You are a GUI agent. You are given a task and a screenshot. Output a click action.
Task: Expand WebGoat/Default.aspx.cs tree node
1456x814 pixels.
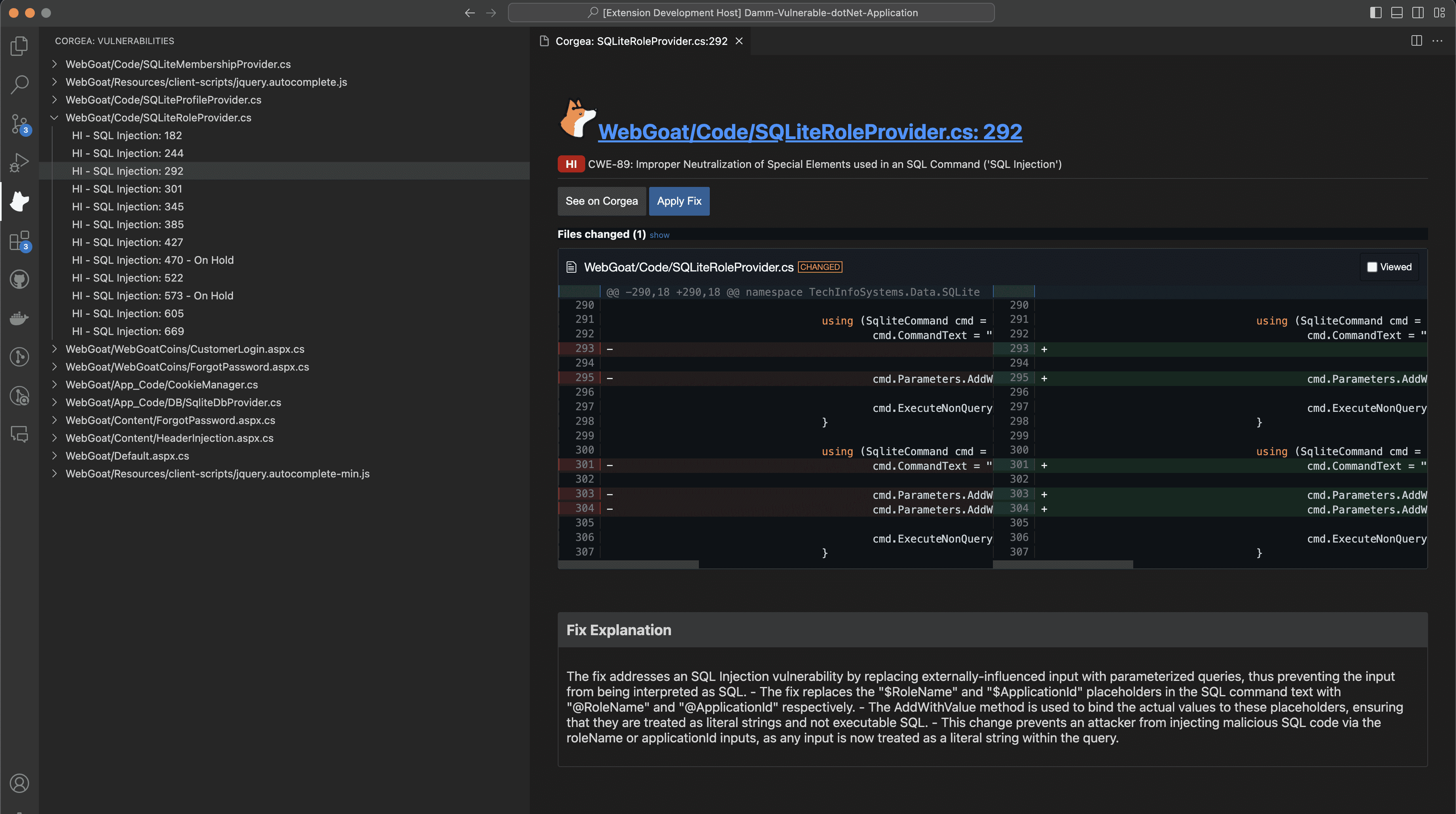(x=54, y=456)
